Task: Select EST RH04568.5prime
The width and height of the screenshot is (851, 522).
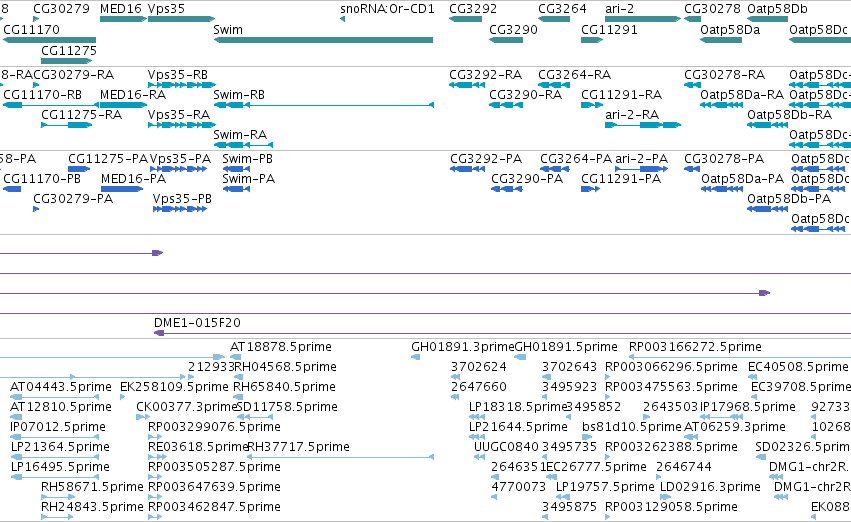Action: 238,377
